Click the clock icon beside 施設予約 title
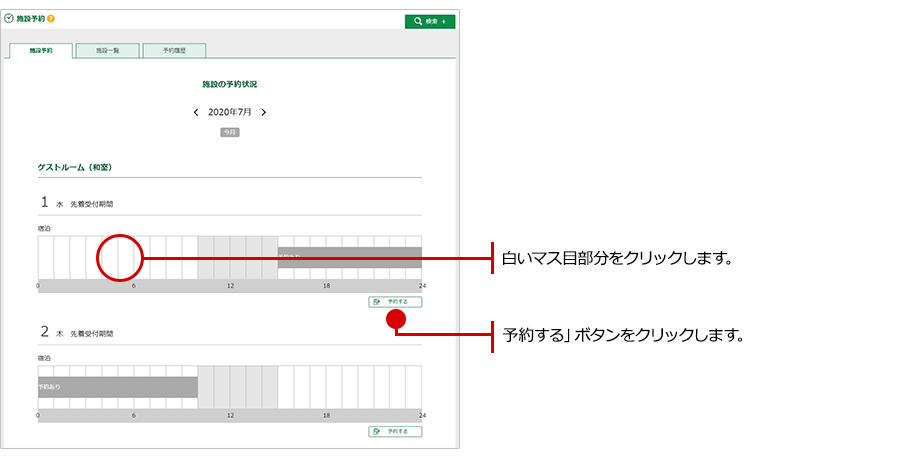 pos(10,19)
